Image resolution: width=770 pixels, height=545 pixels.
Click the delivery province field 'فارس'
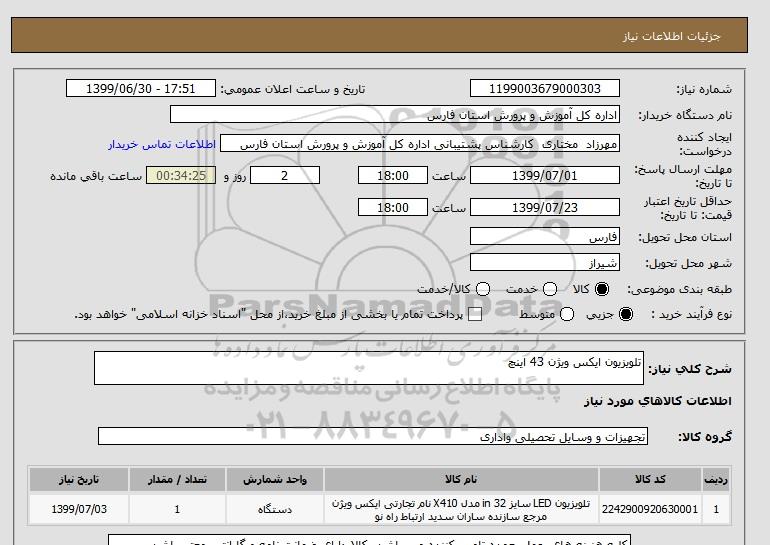[545, 237]
